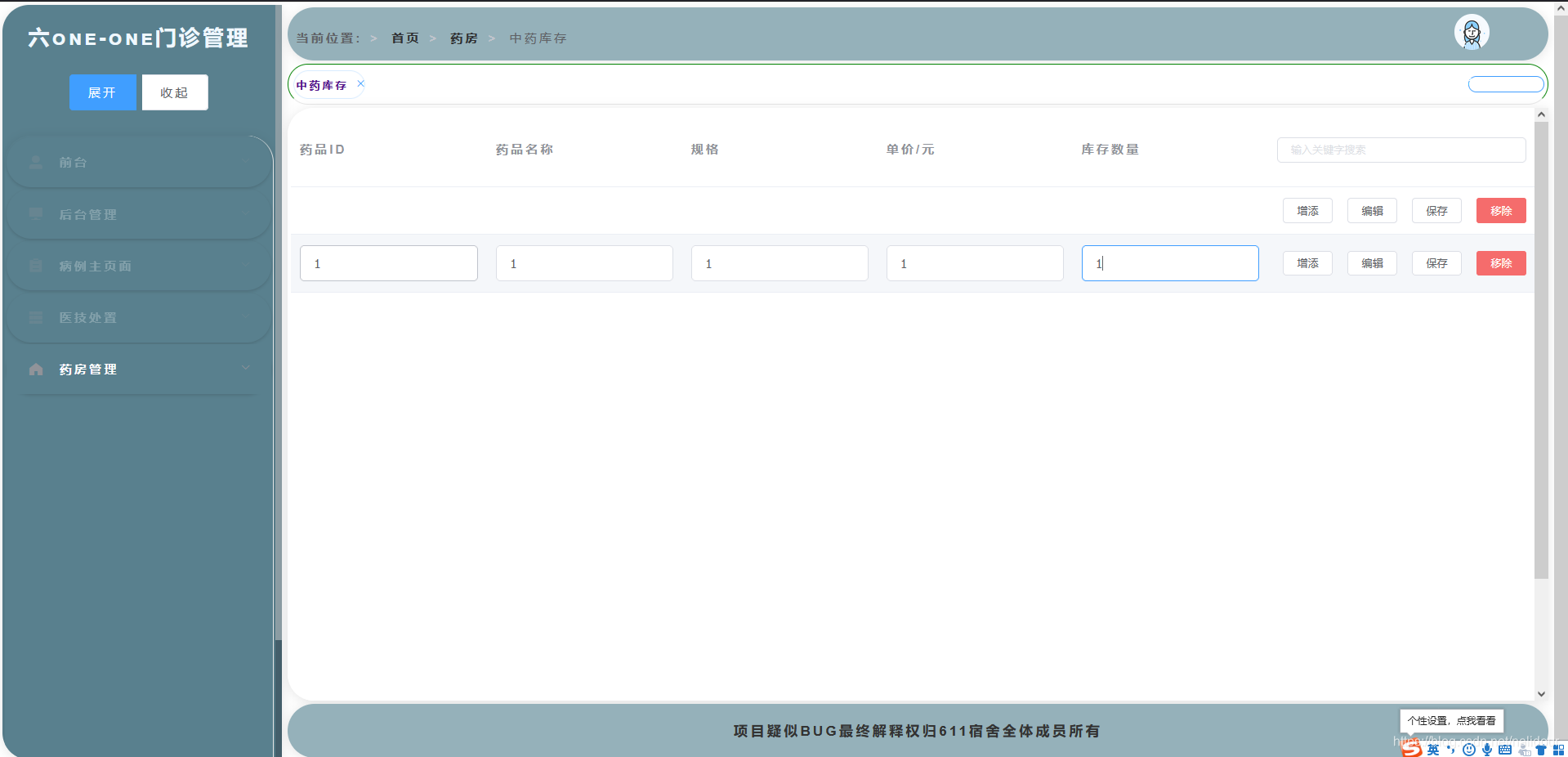Click 增添 in the table header row
The height and width of the screenshot is (757, 1568).
1307,211
